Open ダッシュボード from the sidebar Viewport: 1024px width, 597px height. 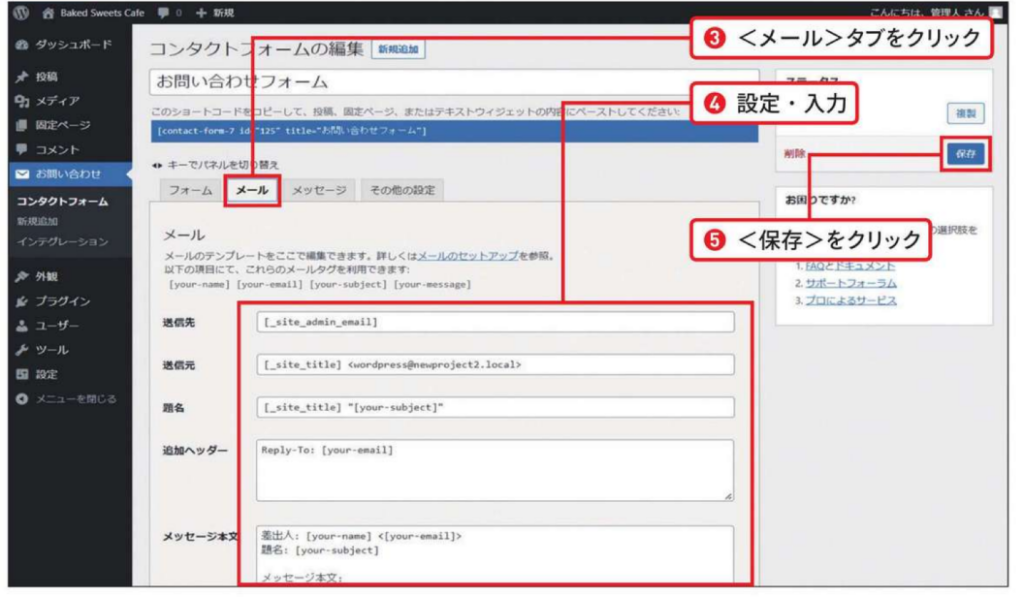tap(66, 45)
